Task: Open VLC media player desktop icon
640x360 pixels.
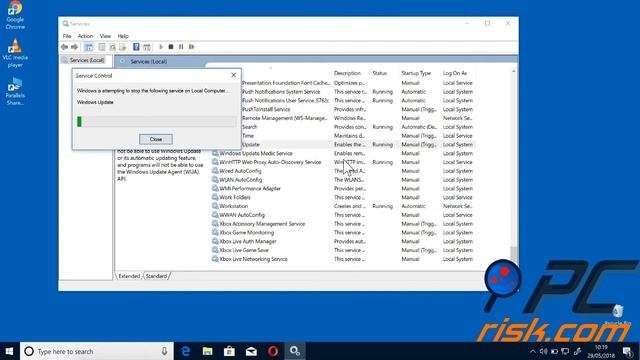Action: (15, 53)
